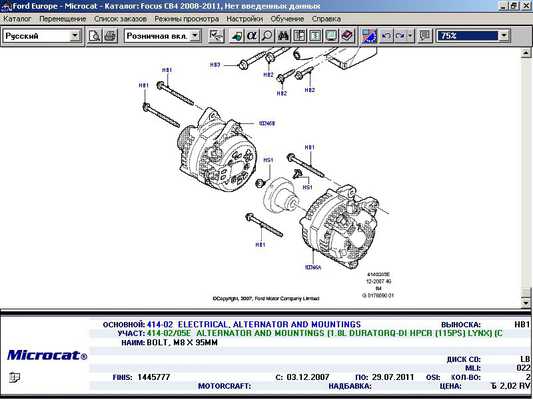Click the price value 2,02 RV
The width and height of the screenshot is (533, 400).
tap(511, 386)
